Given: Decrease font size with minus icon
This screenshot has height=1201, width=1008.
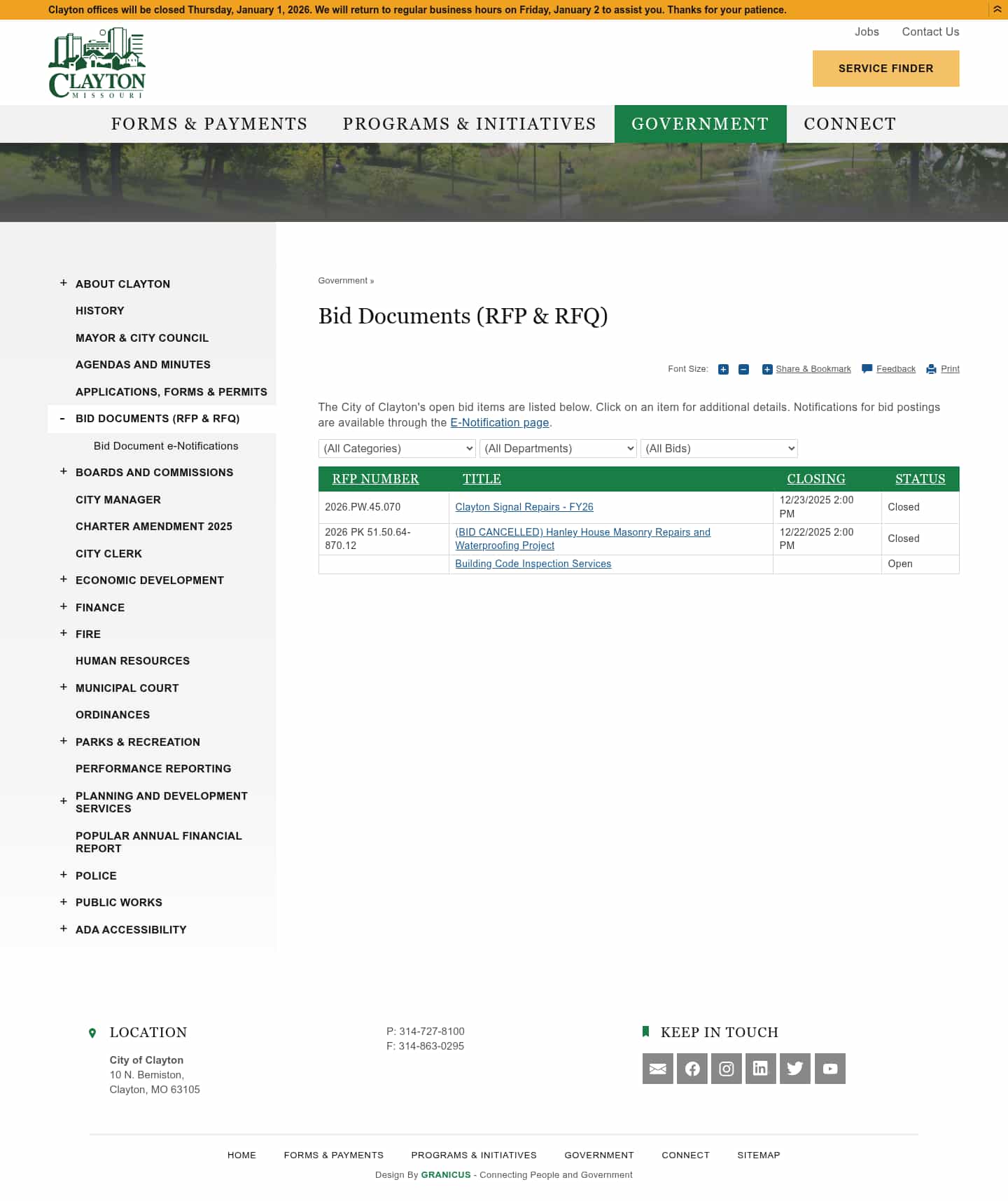Looking at the screenshot, I should click(x=743, y=370).
